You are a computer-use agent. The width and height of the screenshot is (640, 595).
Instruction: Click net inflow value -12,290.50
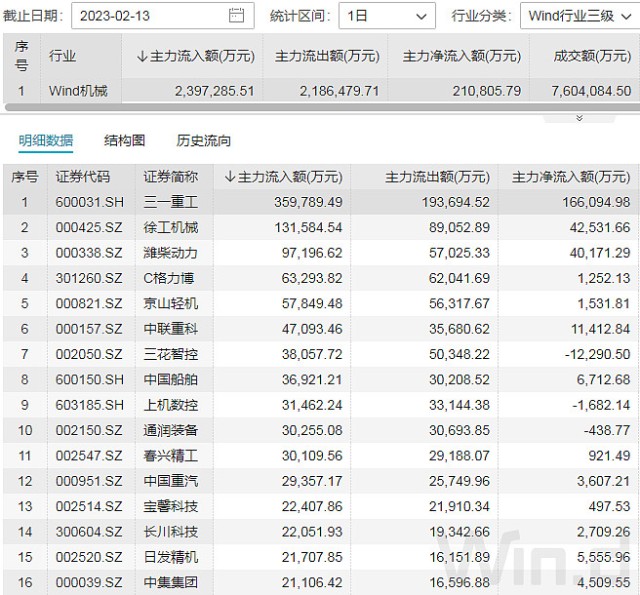pyautogui.click(x=598, y=354)
